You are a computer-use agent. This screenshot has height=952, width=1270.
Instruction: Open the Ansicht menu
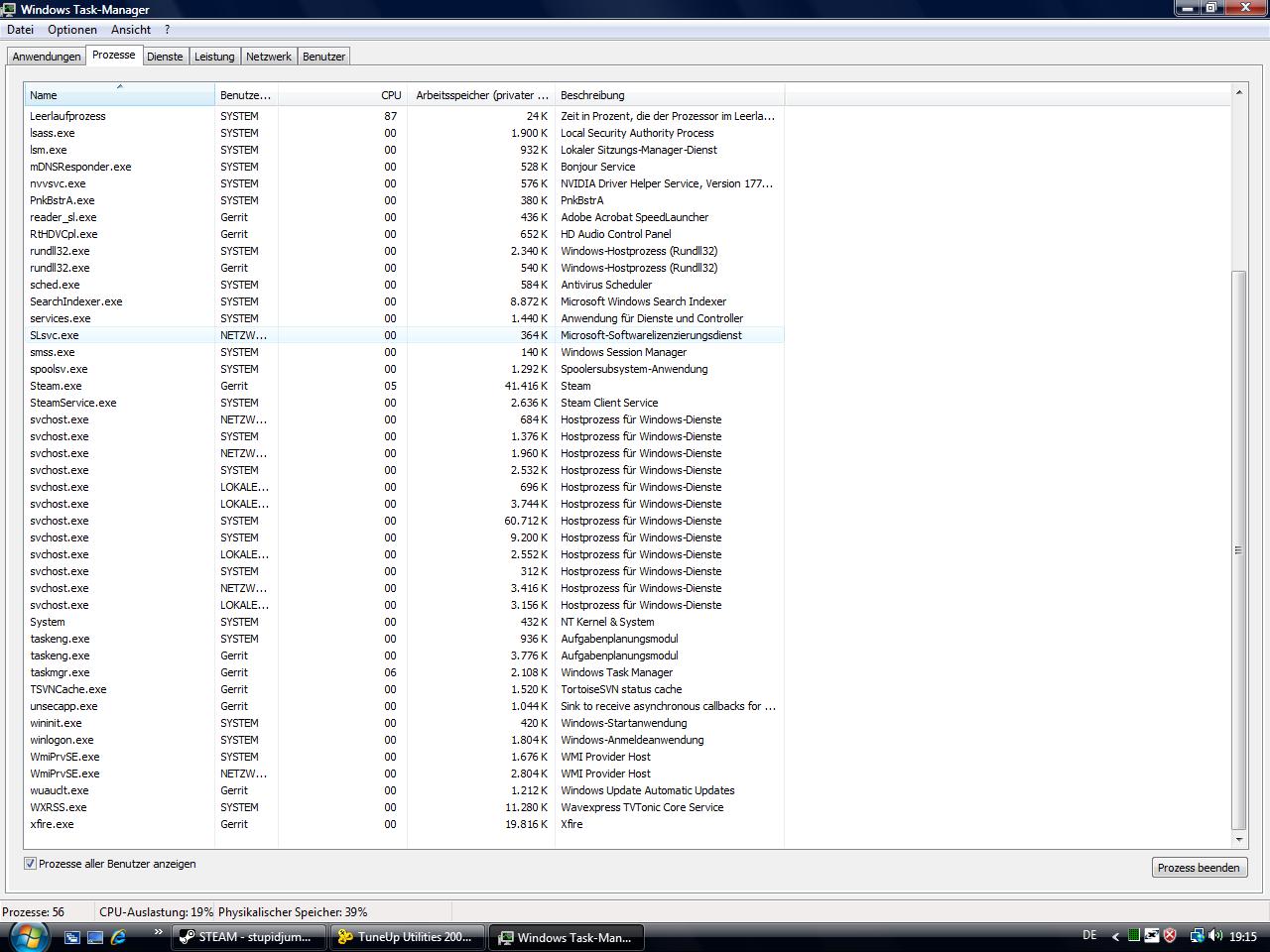131,30
